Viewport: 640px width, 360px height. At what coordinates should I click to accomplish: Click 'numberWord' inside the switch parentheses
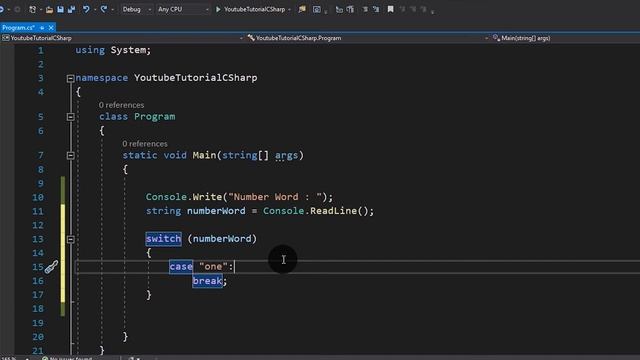(222, 239)
